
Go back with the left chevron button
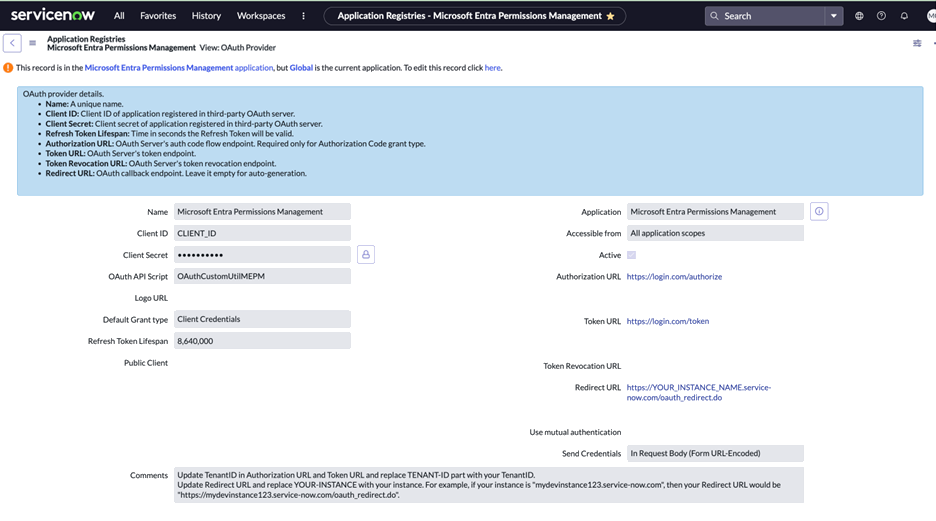tap(12, 43)
